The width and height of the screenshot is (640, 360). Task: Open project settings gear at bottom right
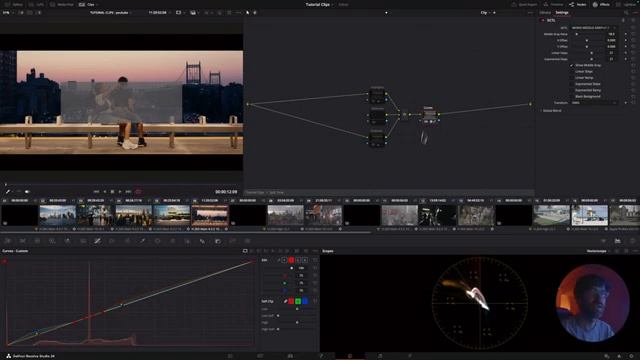pos(630,356)
